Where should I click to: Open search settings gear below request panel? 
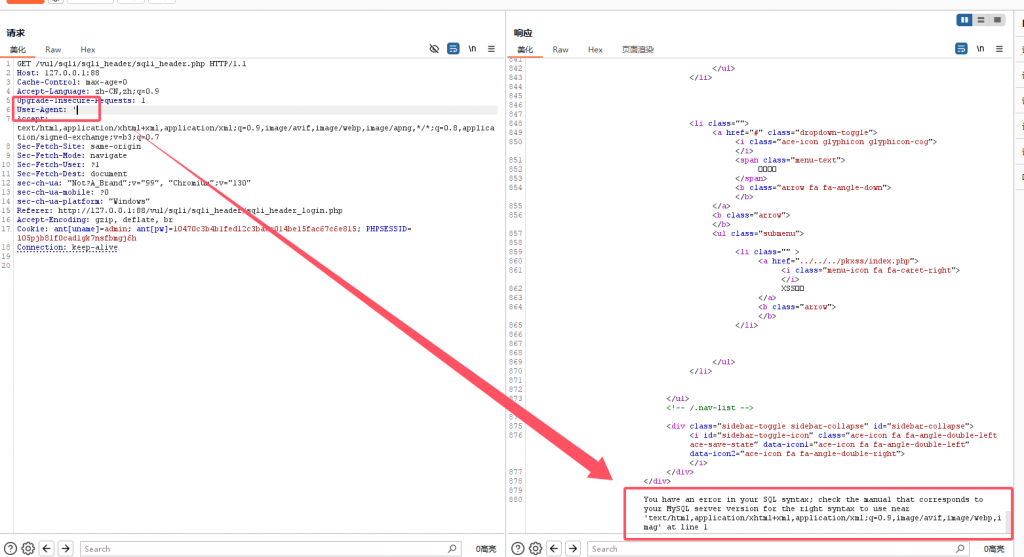[28, 549]
